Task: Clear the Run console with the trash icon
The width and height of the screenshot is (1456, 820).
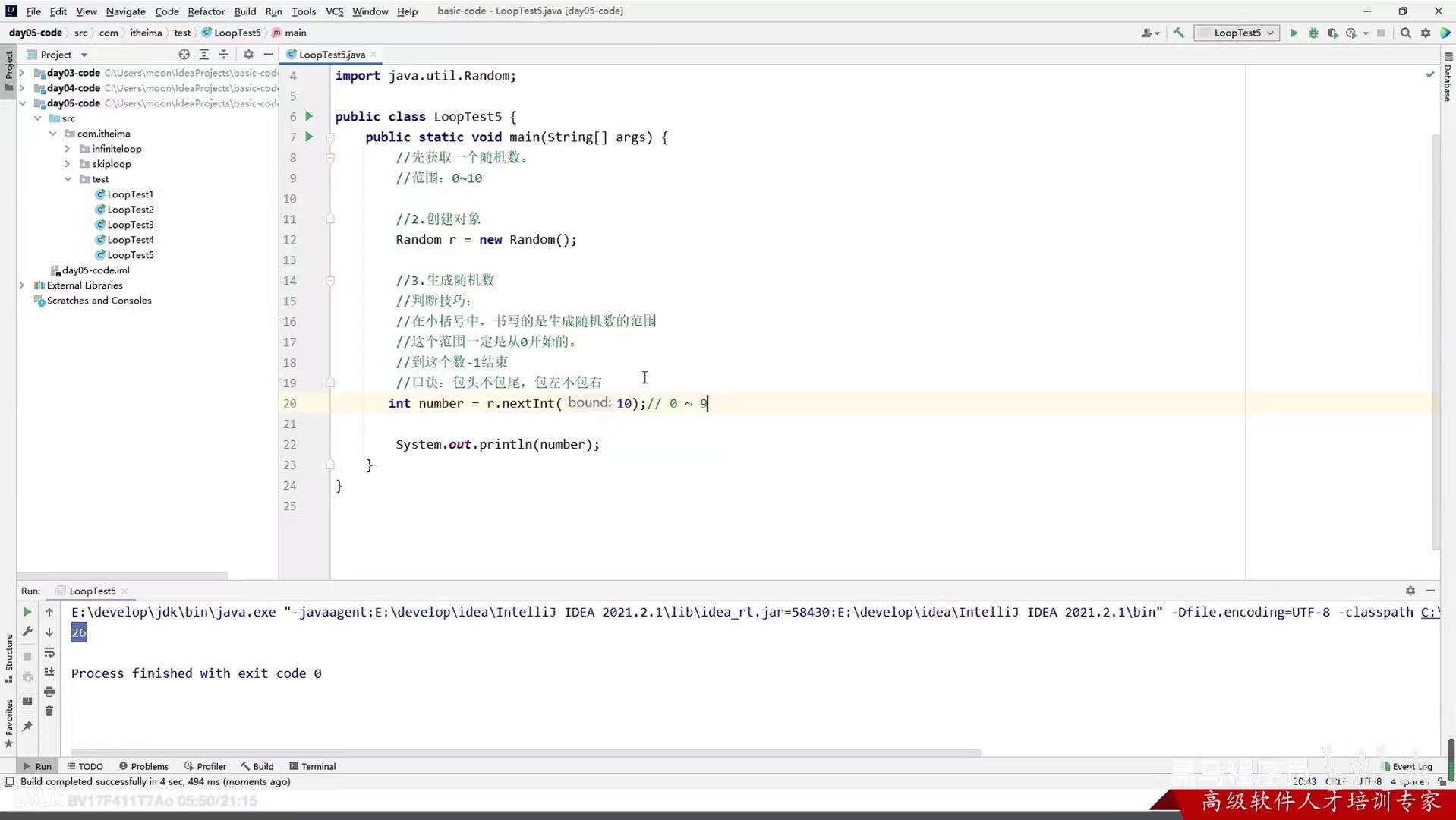Action: coord(49,710)
